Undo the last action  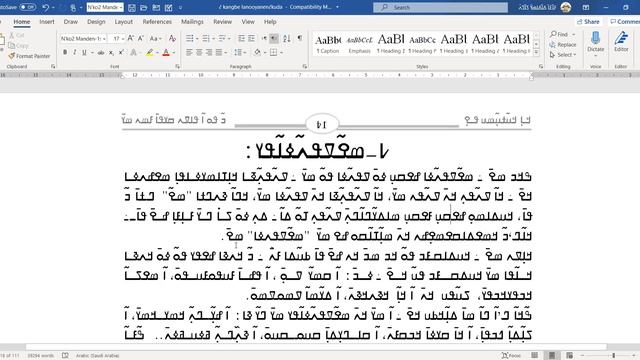pos(45,7)
